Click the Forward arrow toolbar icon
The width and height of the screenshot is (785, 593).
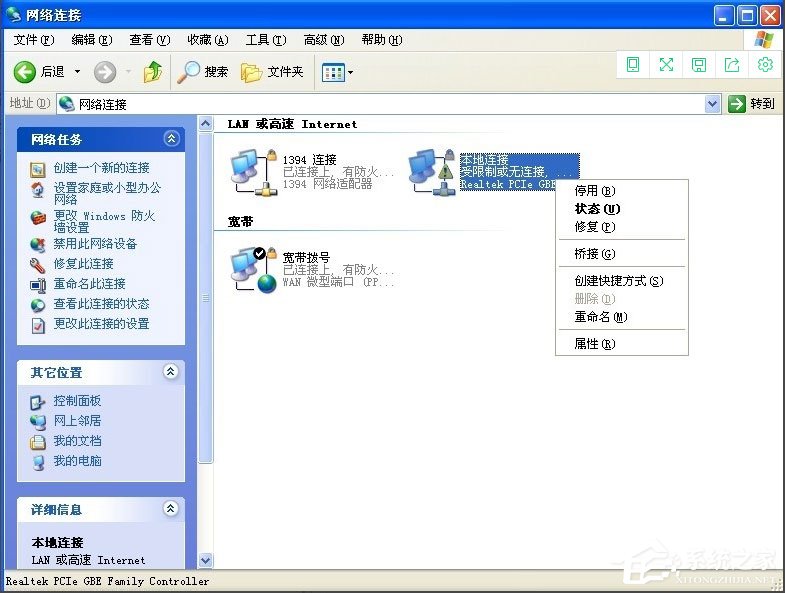pos(105,72)
